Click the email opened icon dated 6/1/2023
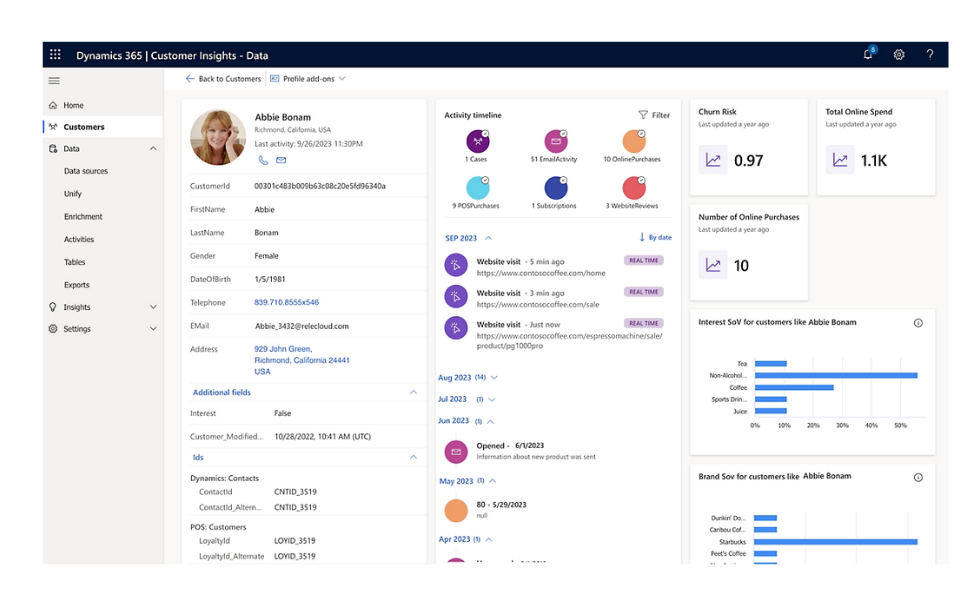 click(x=456, y=452)
